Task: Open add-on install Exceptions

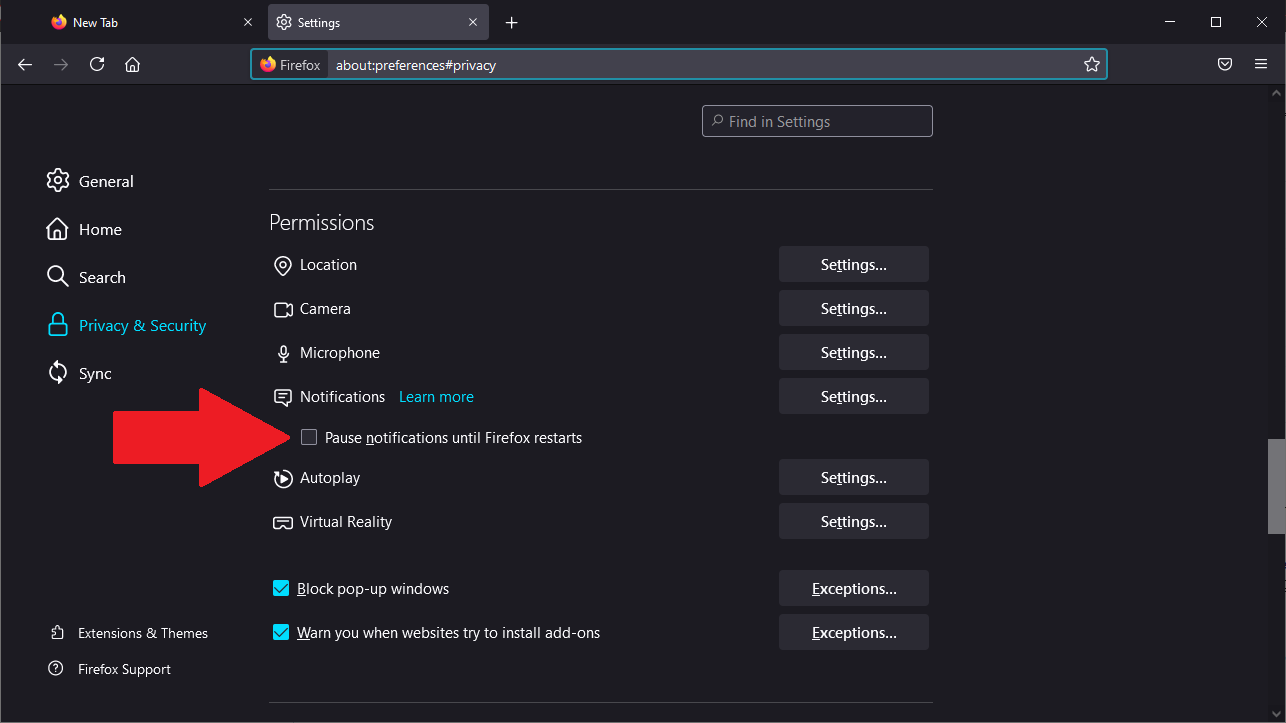Action: click(x=854, y=633)
